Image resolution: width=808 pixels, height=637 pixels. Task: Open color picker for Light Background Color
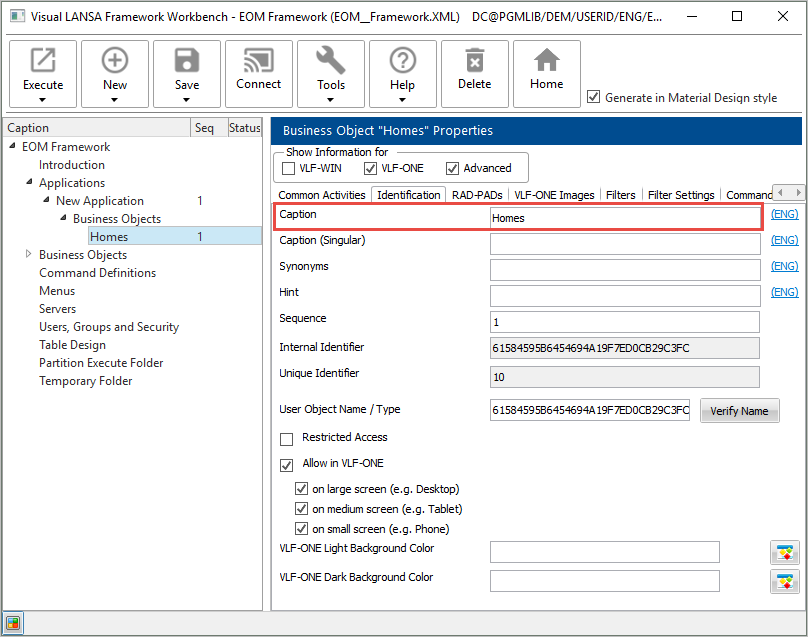tap(785, 553)
